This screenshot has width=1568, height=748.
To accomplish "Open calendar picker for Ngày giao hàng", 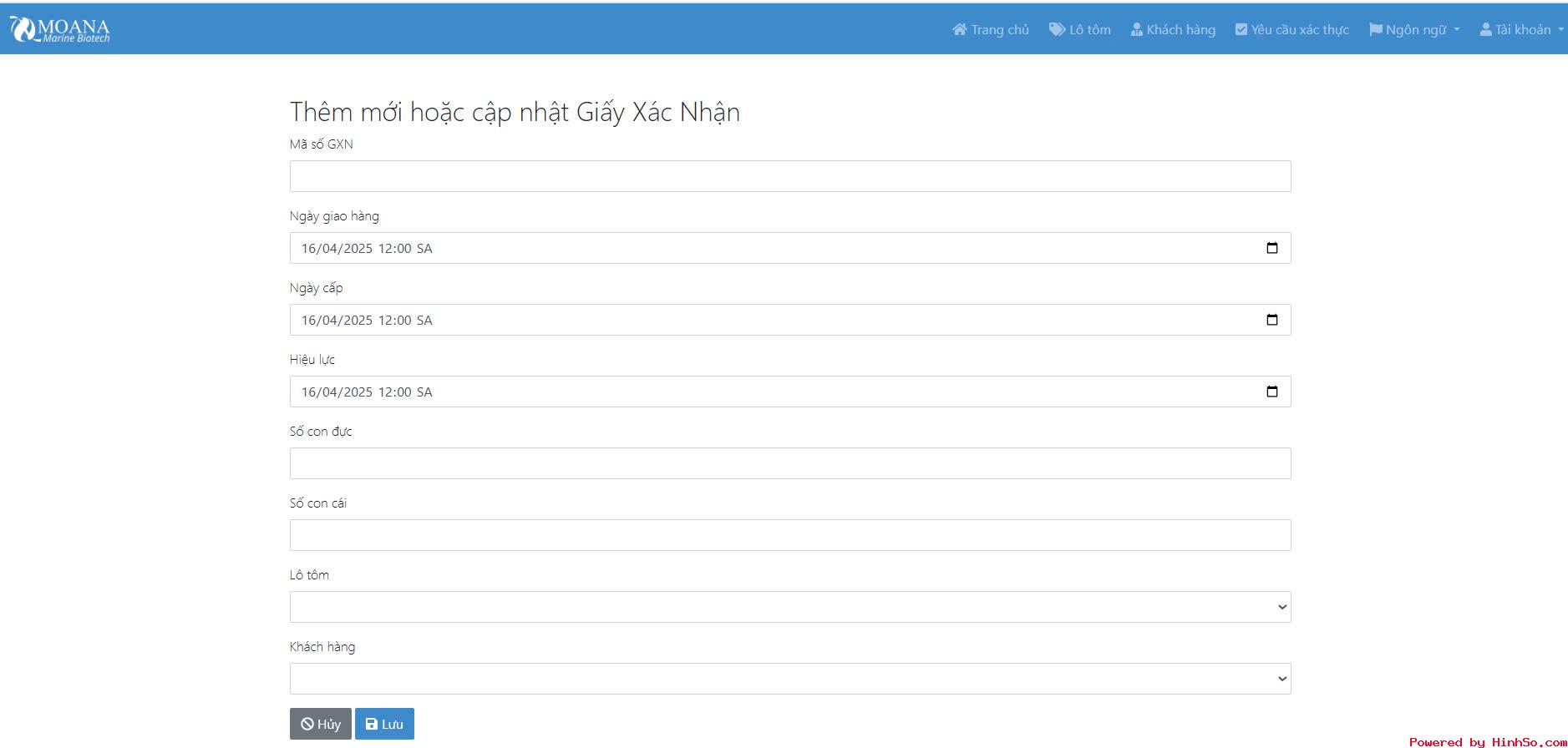I will (x=1272, y=248).
